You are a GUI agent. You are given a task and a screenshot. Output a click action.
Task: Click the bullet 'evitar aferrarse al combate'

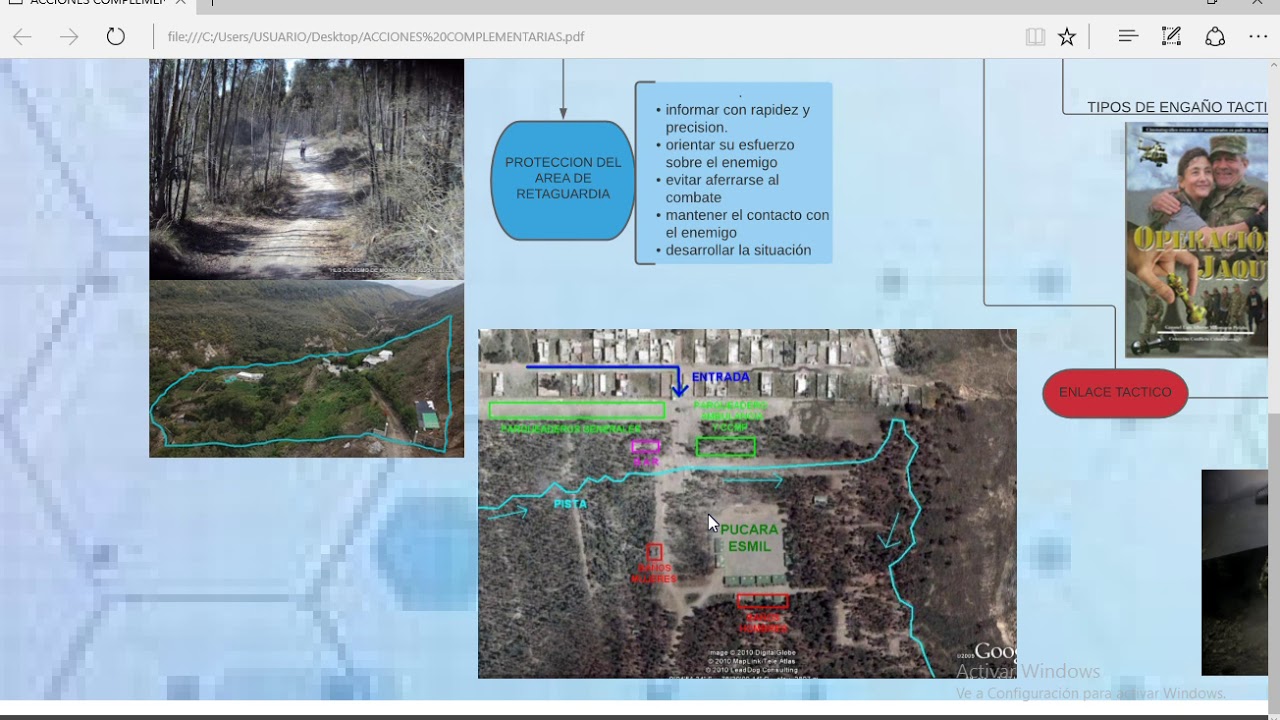[722, 189]
